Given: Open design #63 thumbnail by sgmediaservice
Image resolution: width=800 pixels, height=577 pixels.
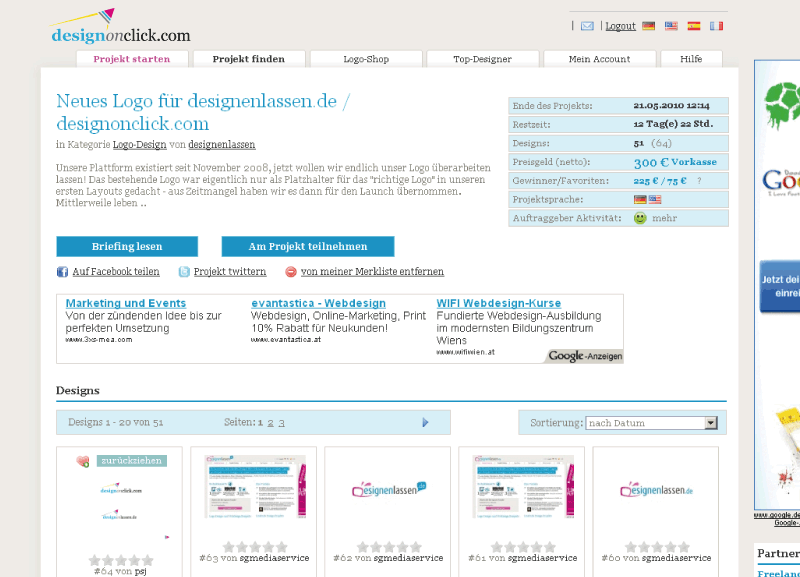Looking at the screenshot, I should click(x=255, y=487).
